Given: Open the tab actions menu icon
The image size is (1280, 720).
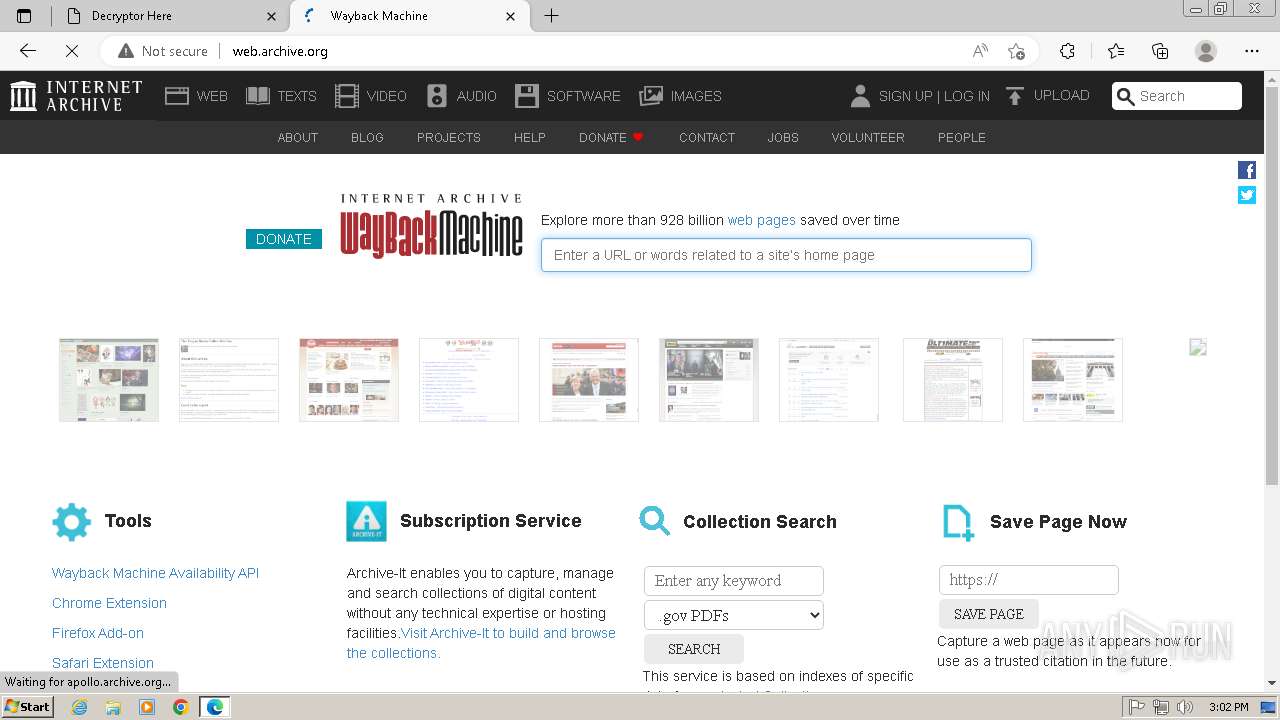Looking at the screenshot, I should pos(24,16).
